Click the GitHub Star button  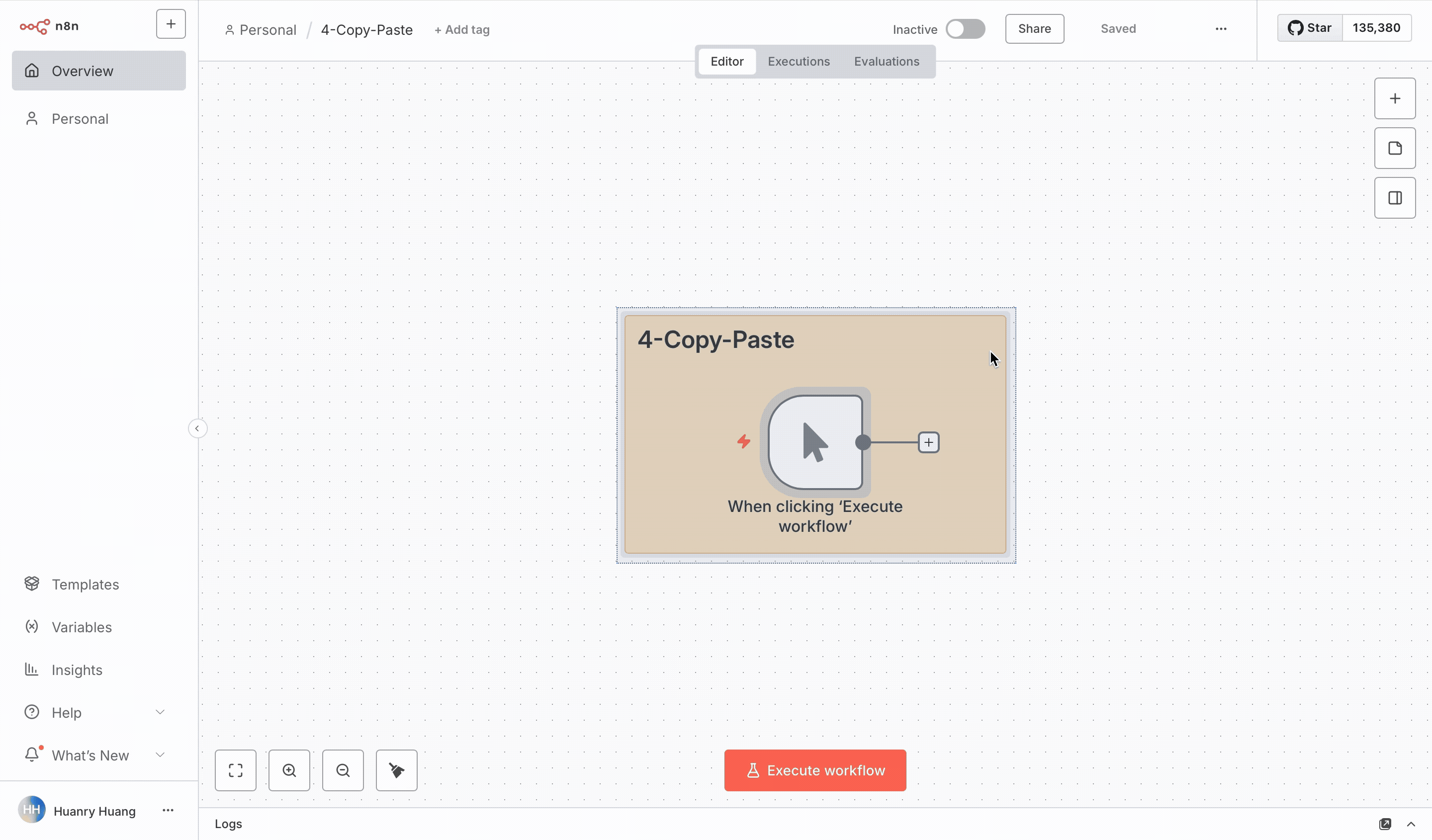tap(1310, 28)
